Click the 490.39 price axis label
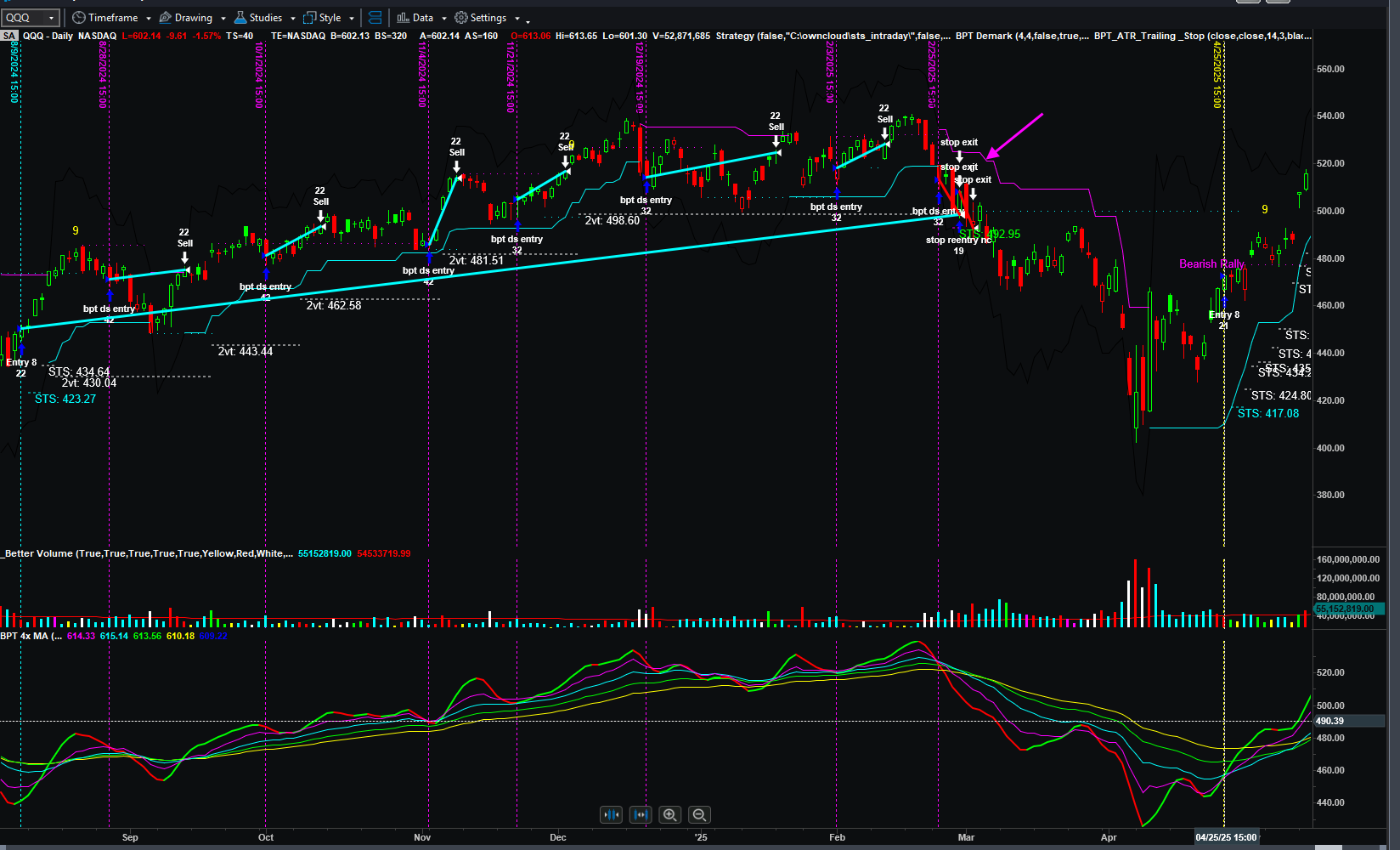1400x850 pixels. (x=1329, y=721)
